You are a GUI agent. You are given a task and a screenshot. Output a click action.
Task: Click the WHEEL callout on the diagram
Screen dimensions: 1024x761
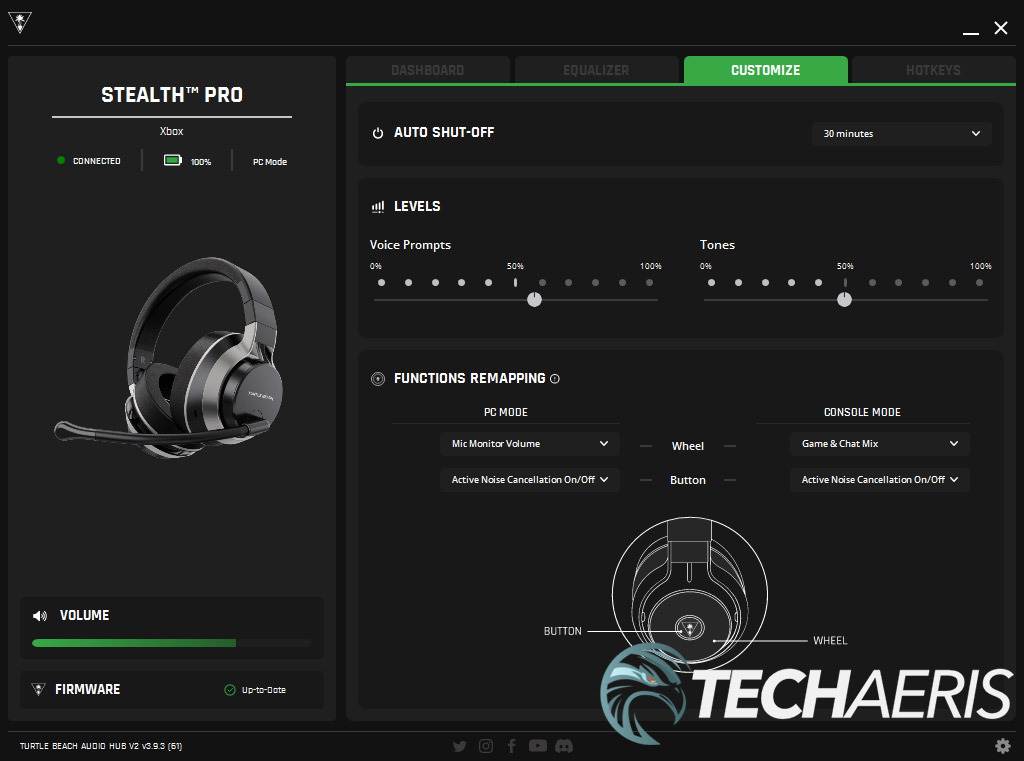830,641
